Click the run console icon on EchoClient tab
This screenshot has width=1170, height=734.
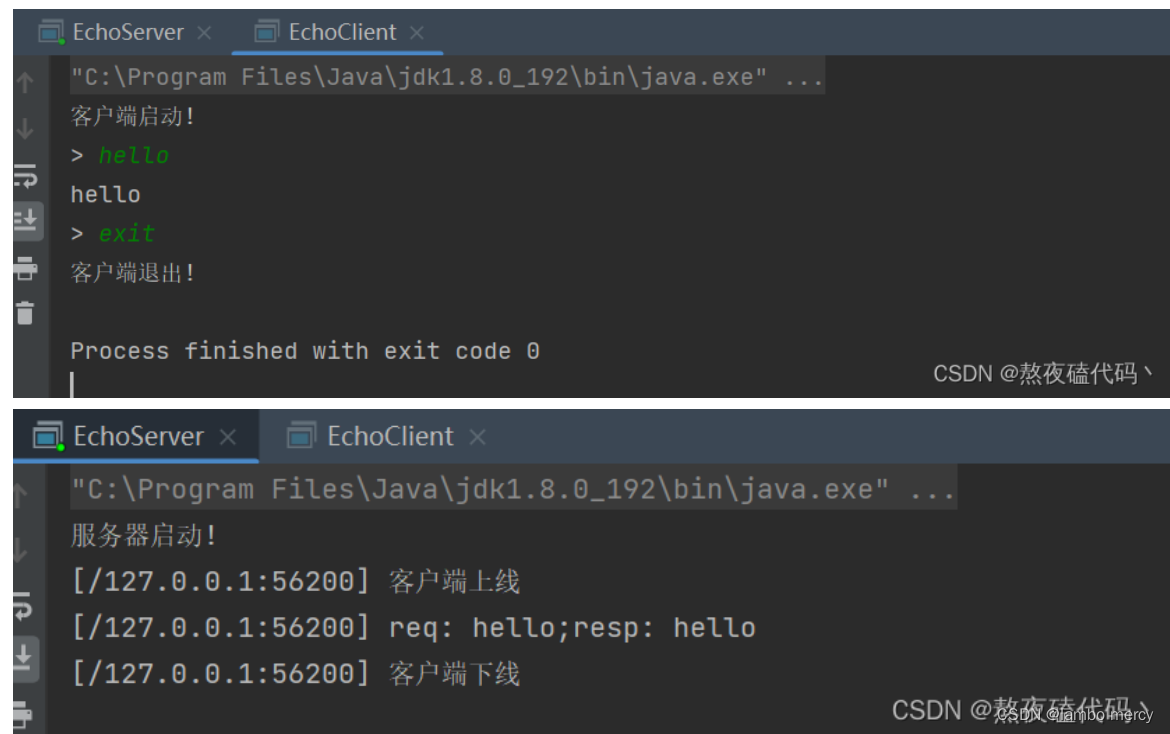pyautogui.click(x=265, y=31)
